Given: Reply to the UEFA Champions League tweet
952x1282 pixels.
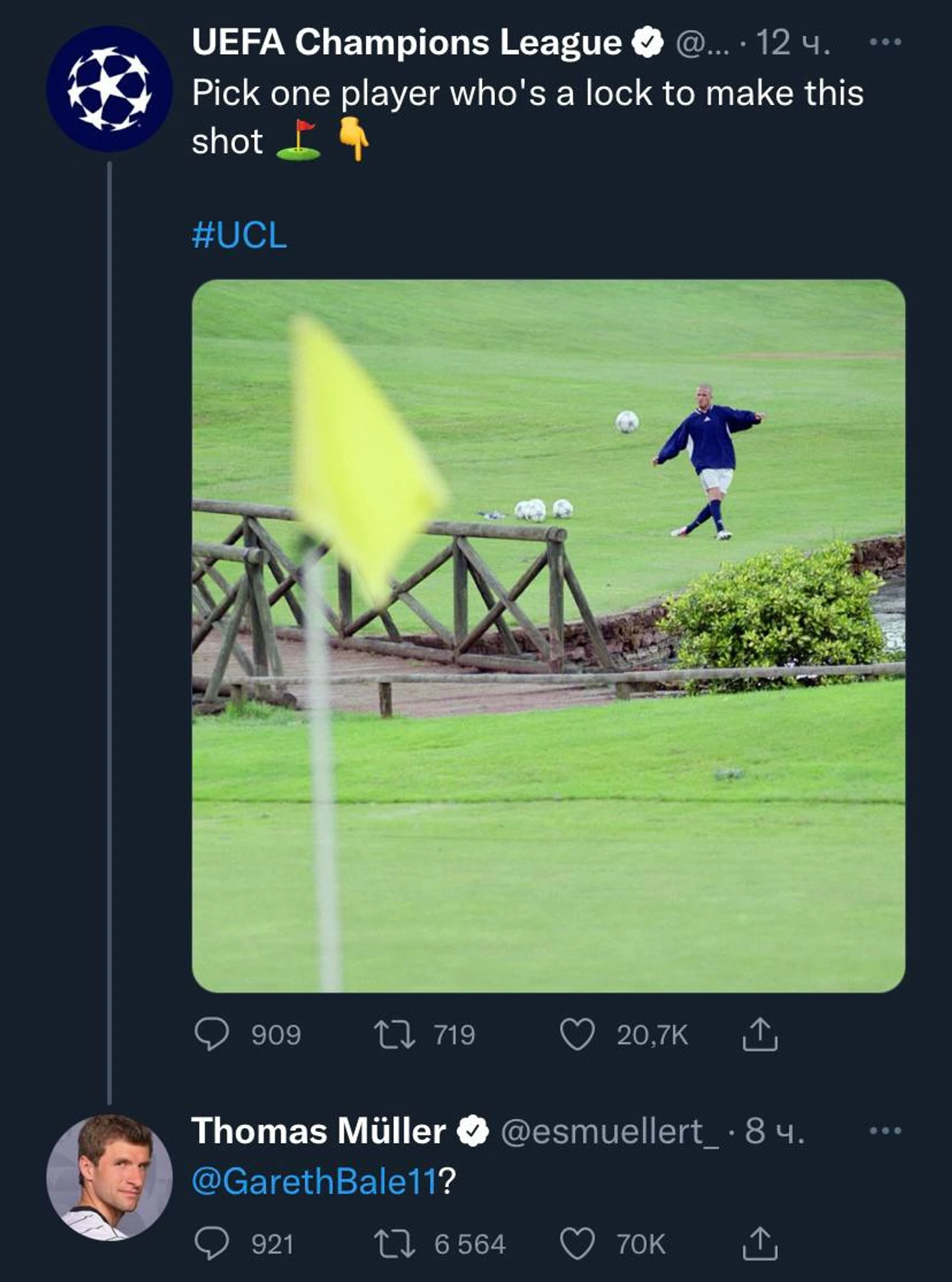Looking at the screenshot, I should [x=212, y=1035].
